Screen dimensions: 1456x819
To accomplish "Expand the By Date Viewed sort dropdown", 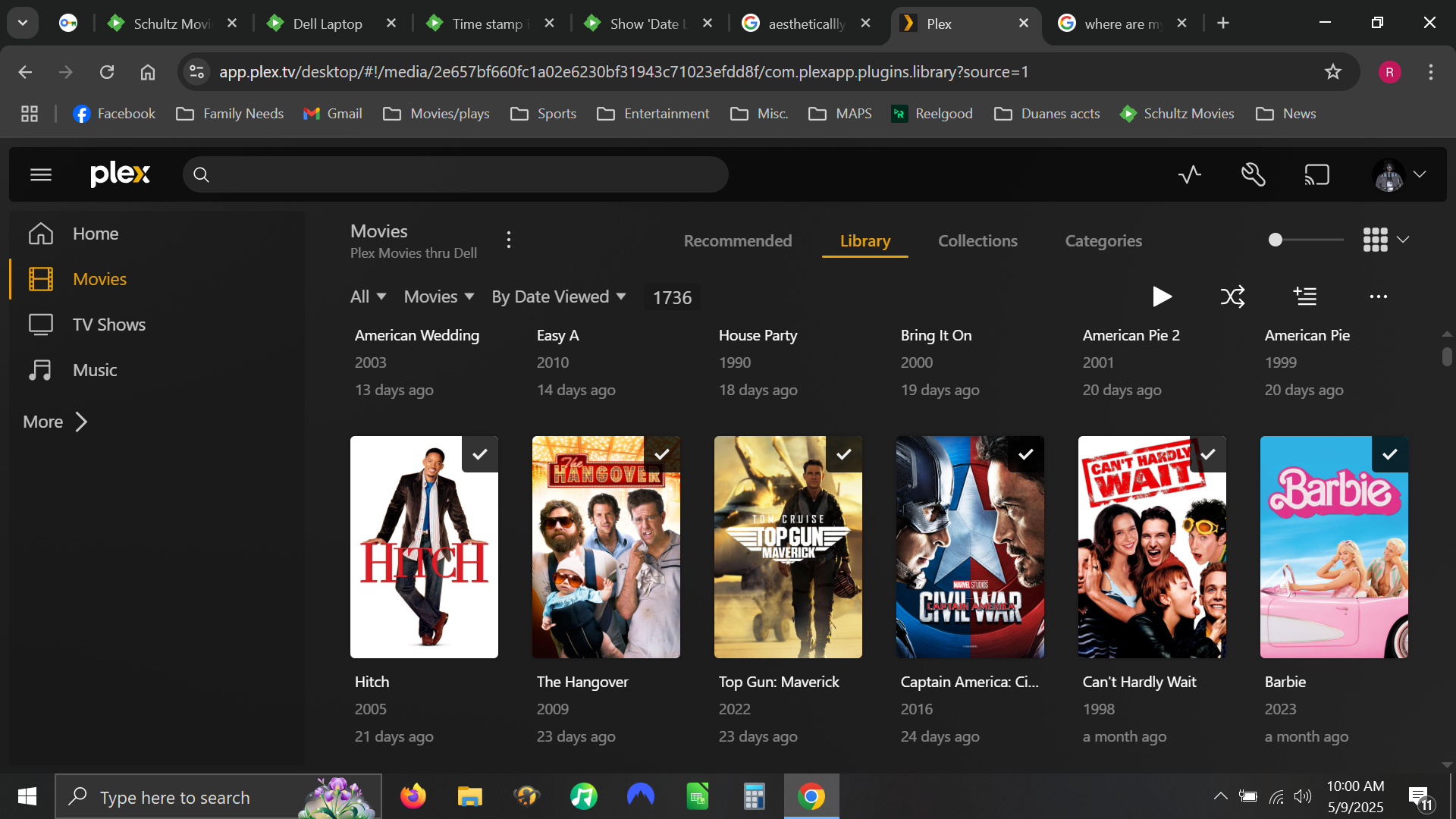I will (559, 297).
